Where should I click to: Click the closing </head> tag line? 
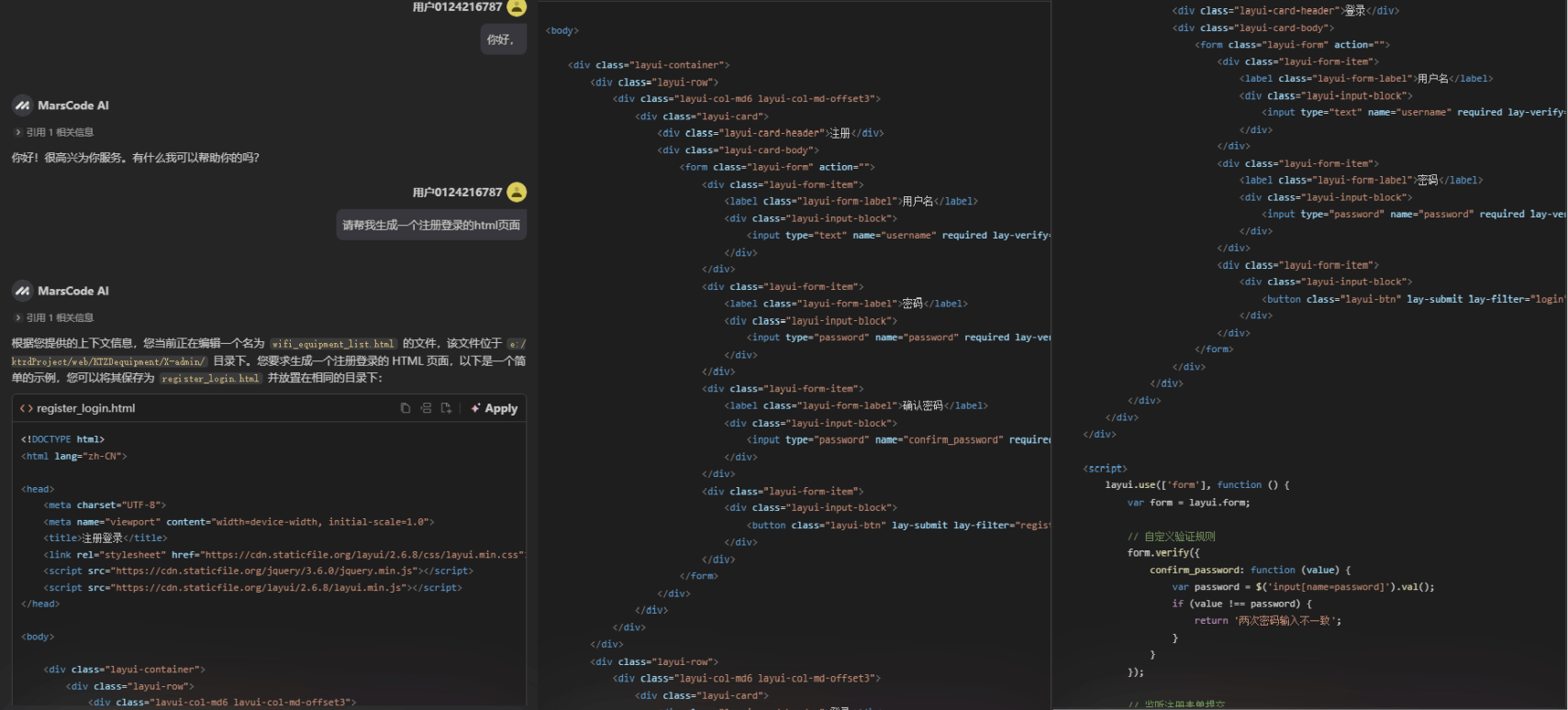[40, 605]
